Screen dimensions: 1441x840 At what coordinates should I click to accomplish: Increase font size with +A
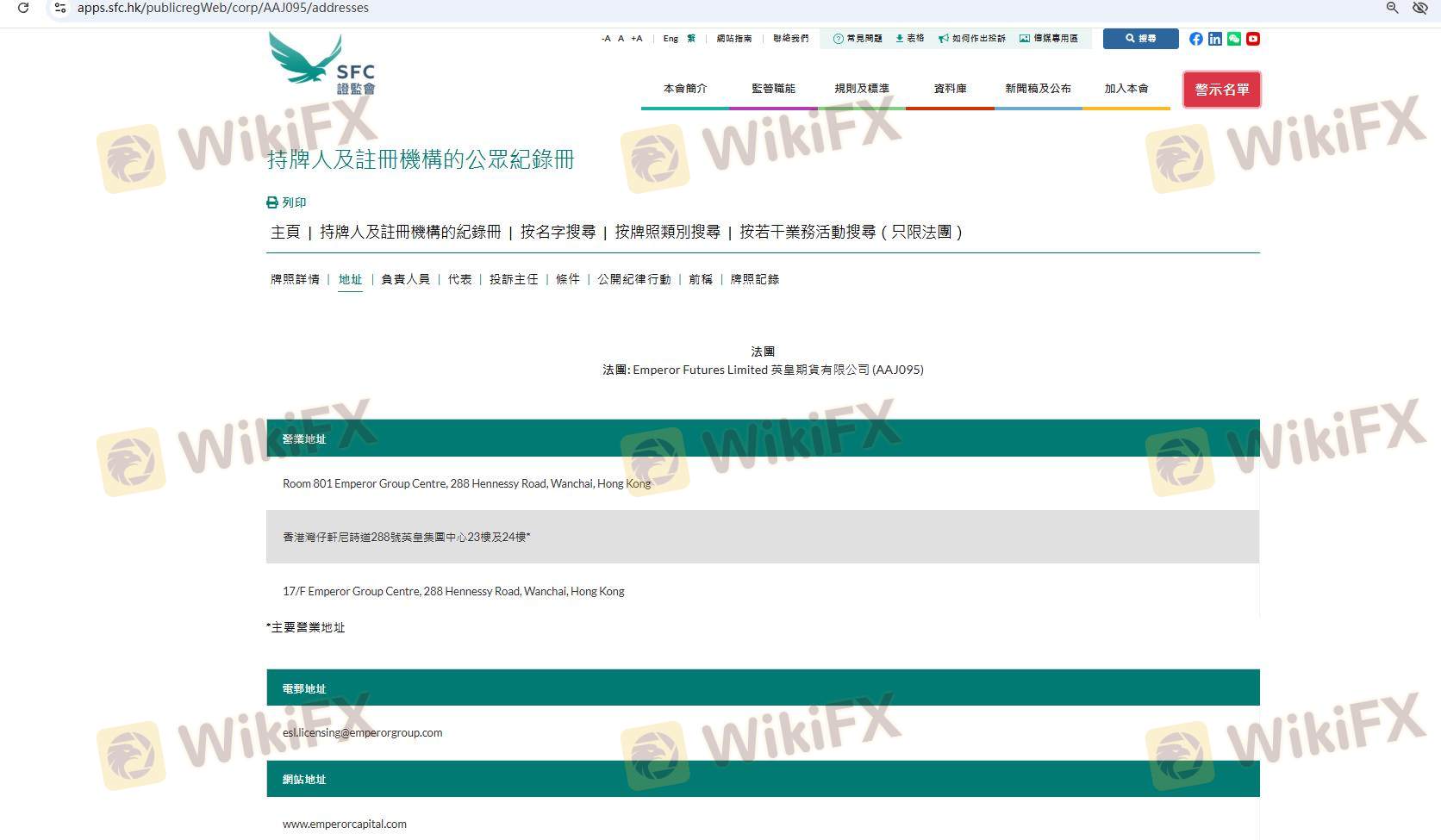[x=636, y=39]
